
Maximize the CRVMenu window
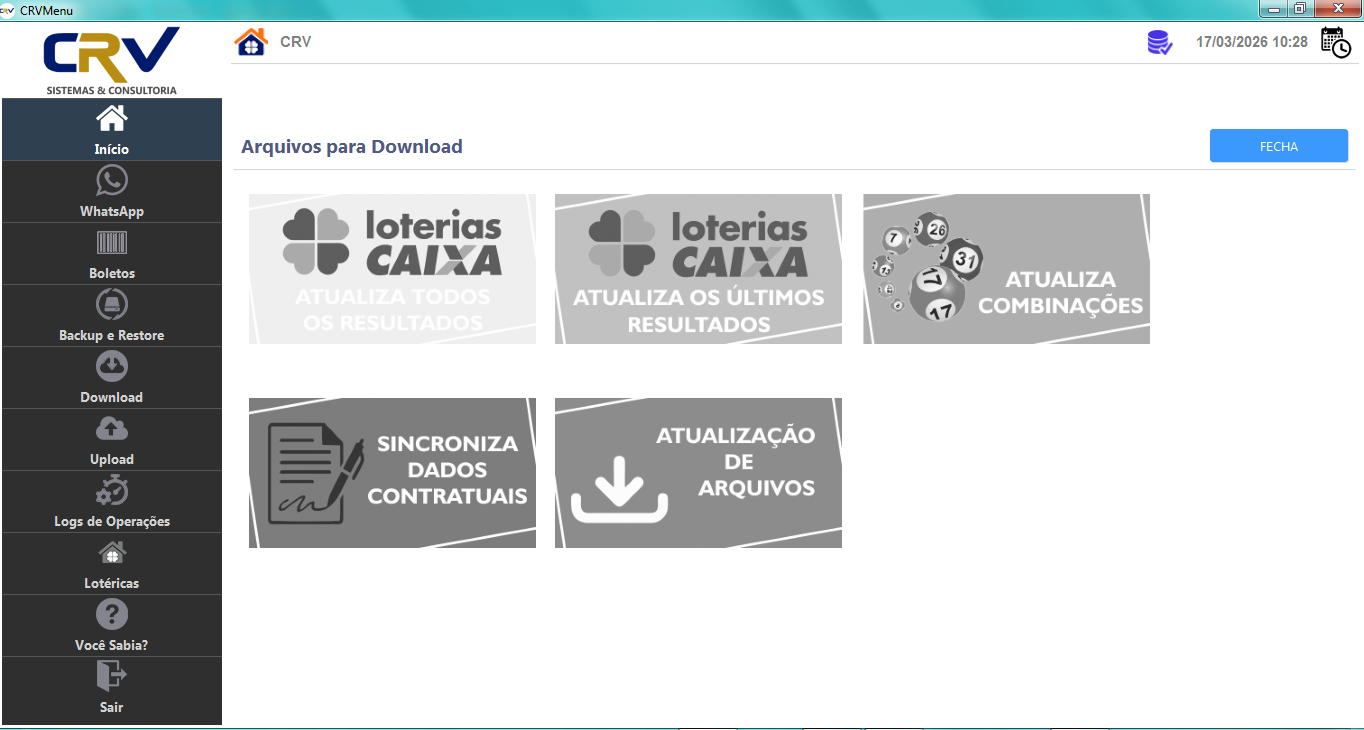click(1300, 9)
